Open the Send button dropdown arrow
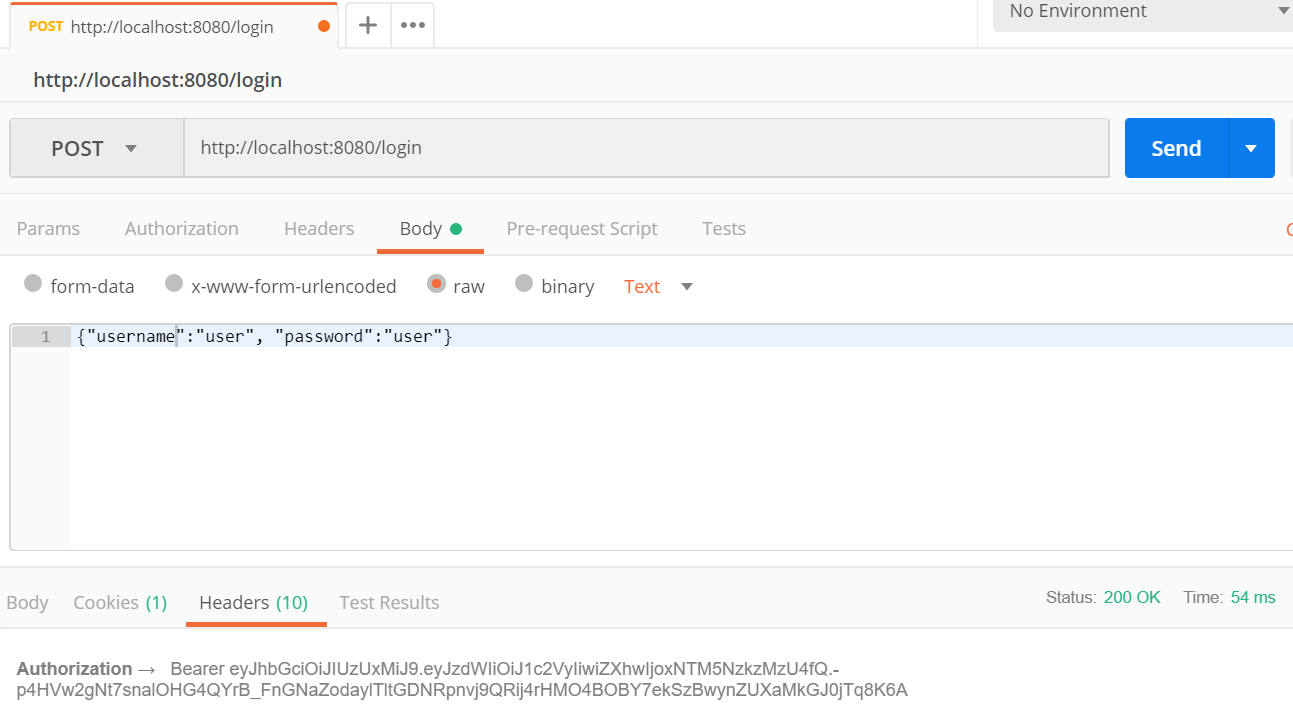The image size is (1293, 728). coord(1251,147)
